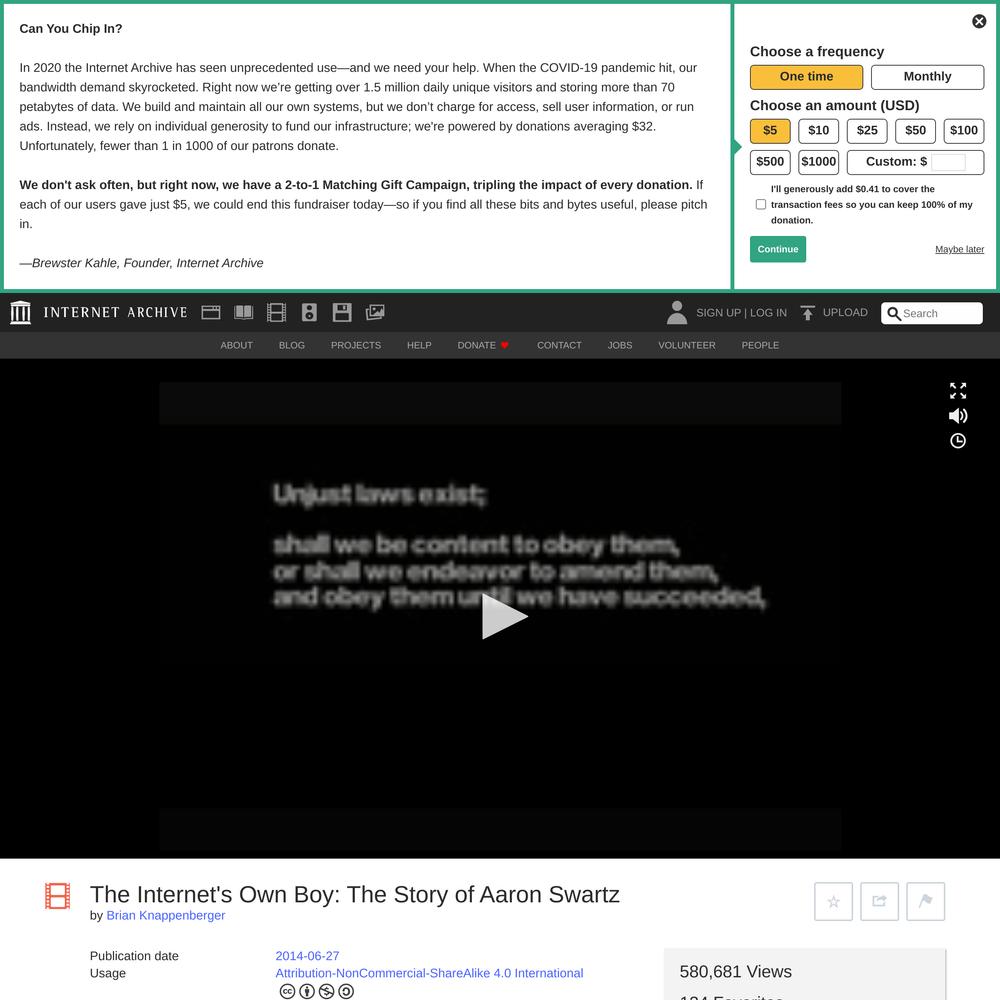Open the Internet Archive home logo
Image resolution: width=1000 pixels, height=1000 pixels.
tap(20, 312)
